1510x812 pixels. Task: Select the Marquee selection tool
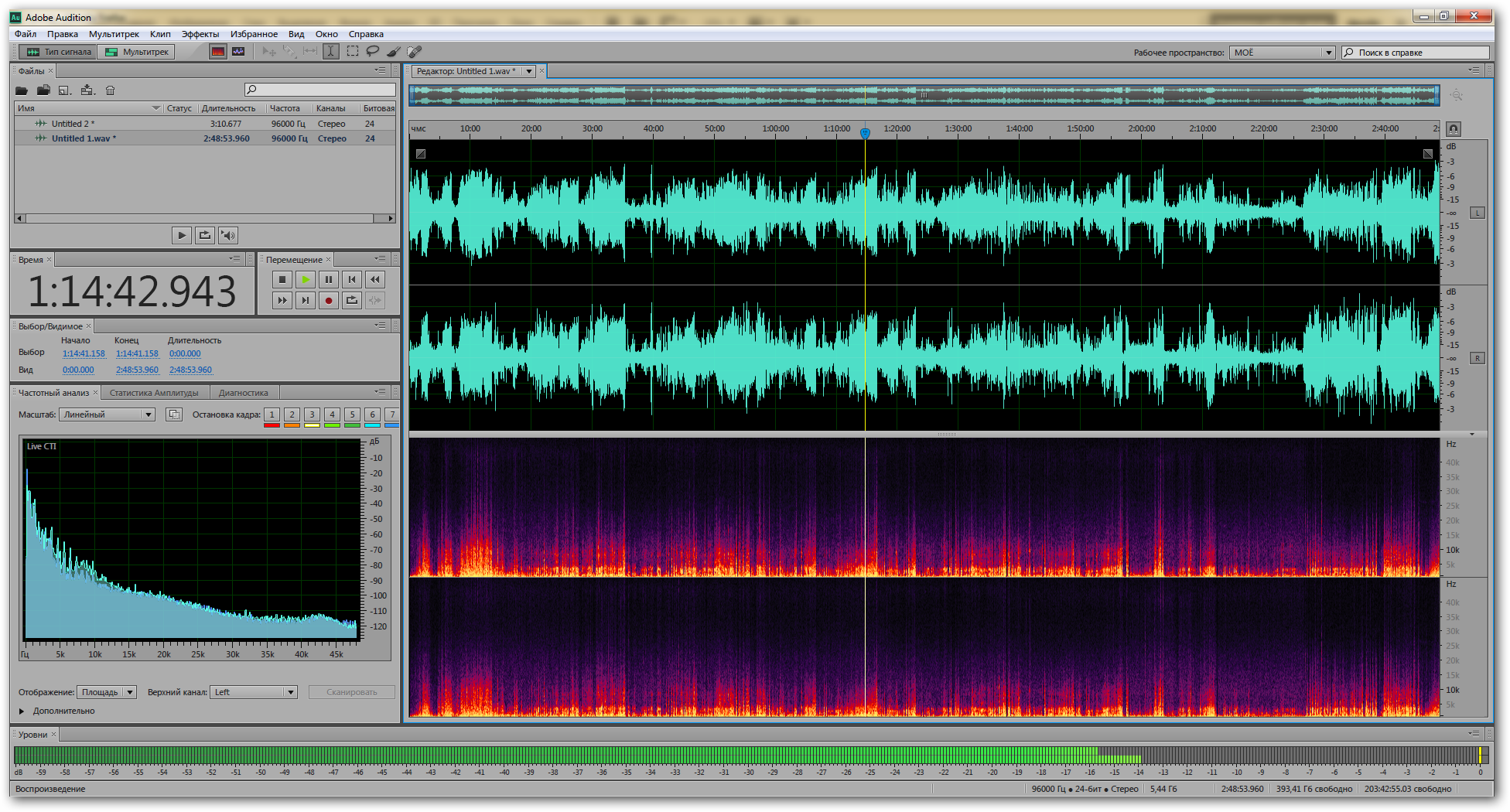[353, 52]
